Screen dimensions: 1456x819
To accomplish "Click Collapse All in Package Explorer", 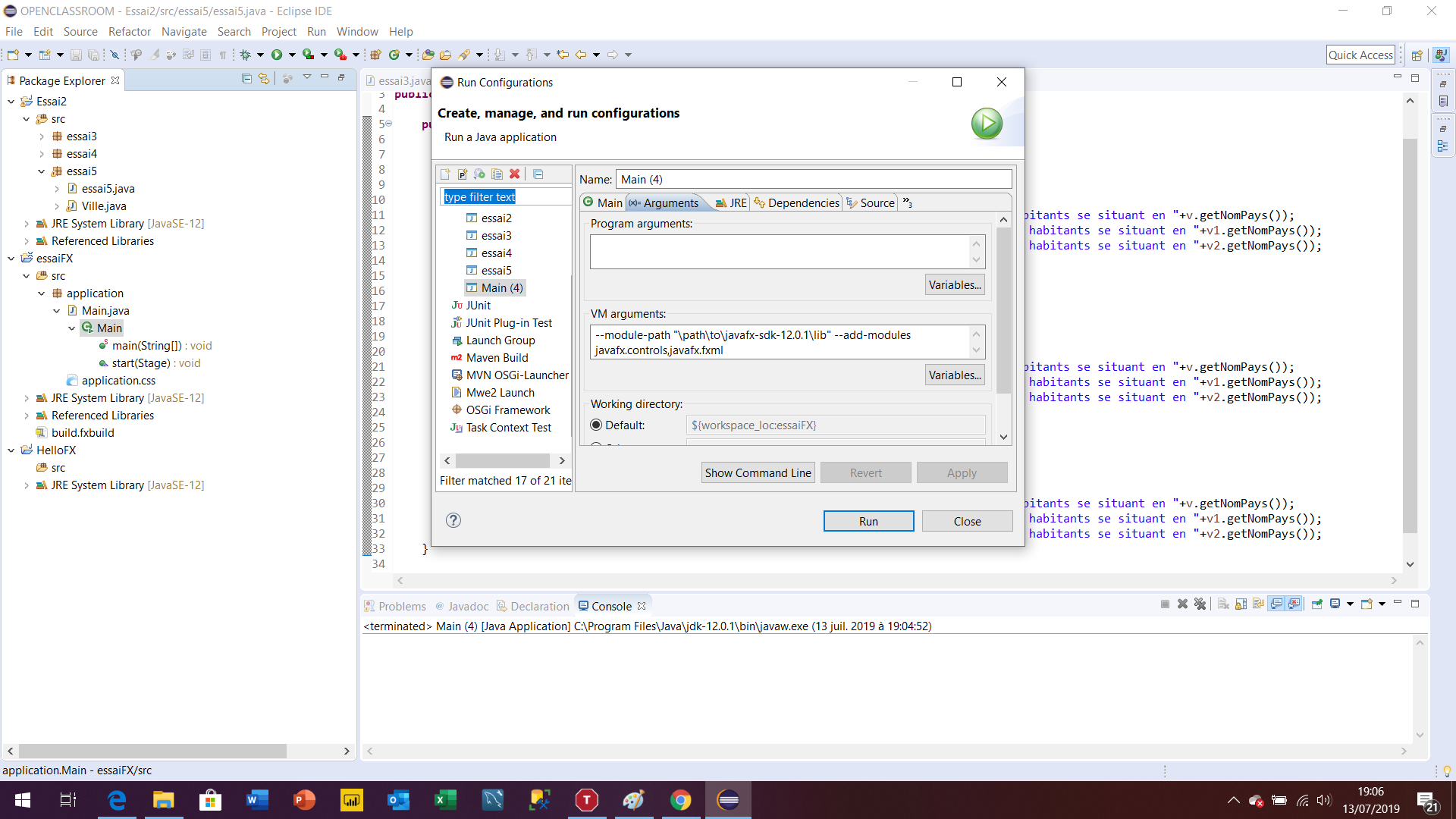I will (x=246, y=78).
